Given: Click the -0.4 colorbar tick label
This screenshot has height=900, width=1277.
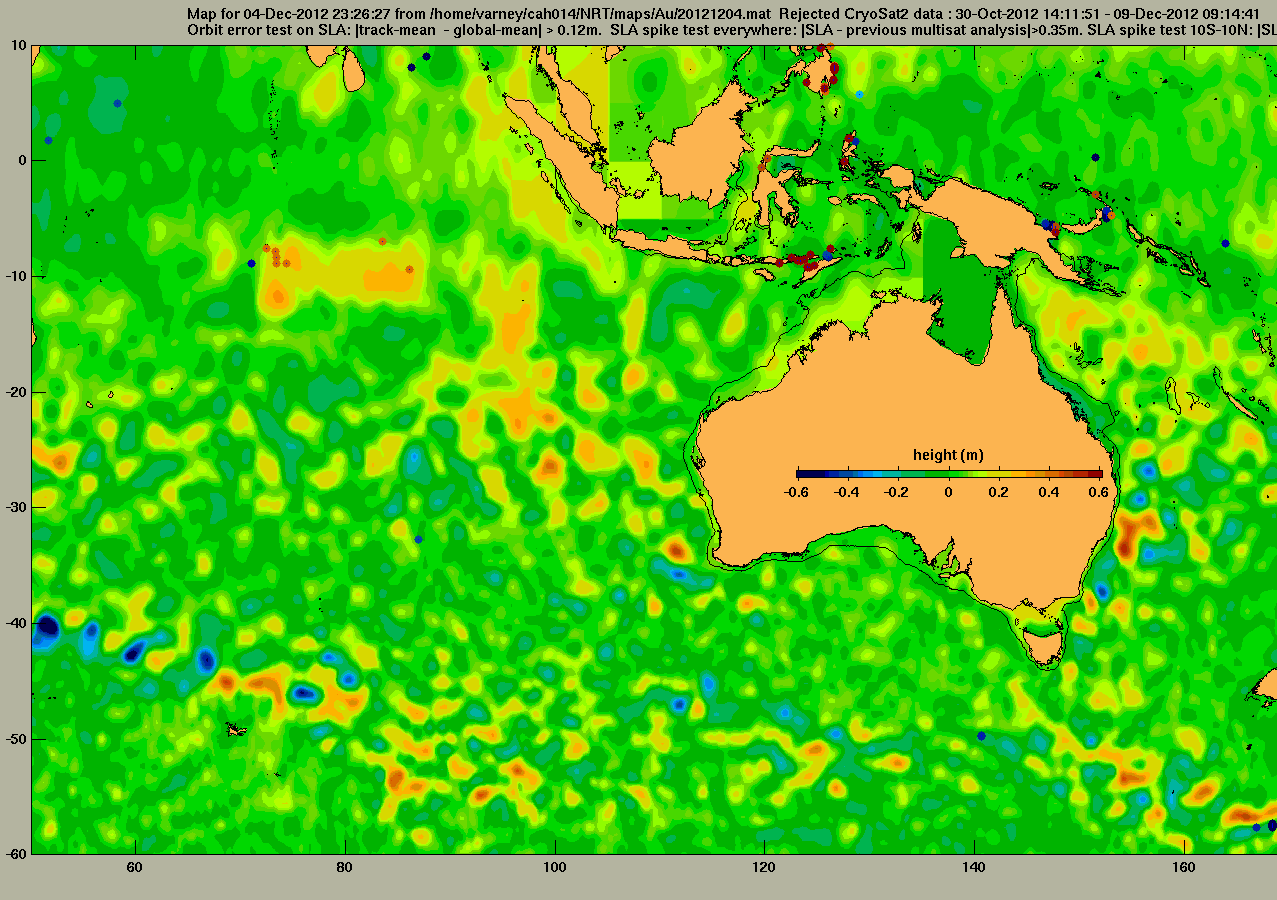Looking at the screenshot, I should pos(847,492).
